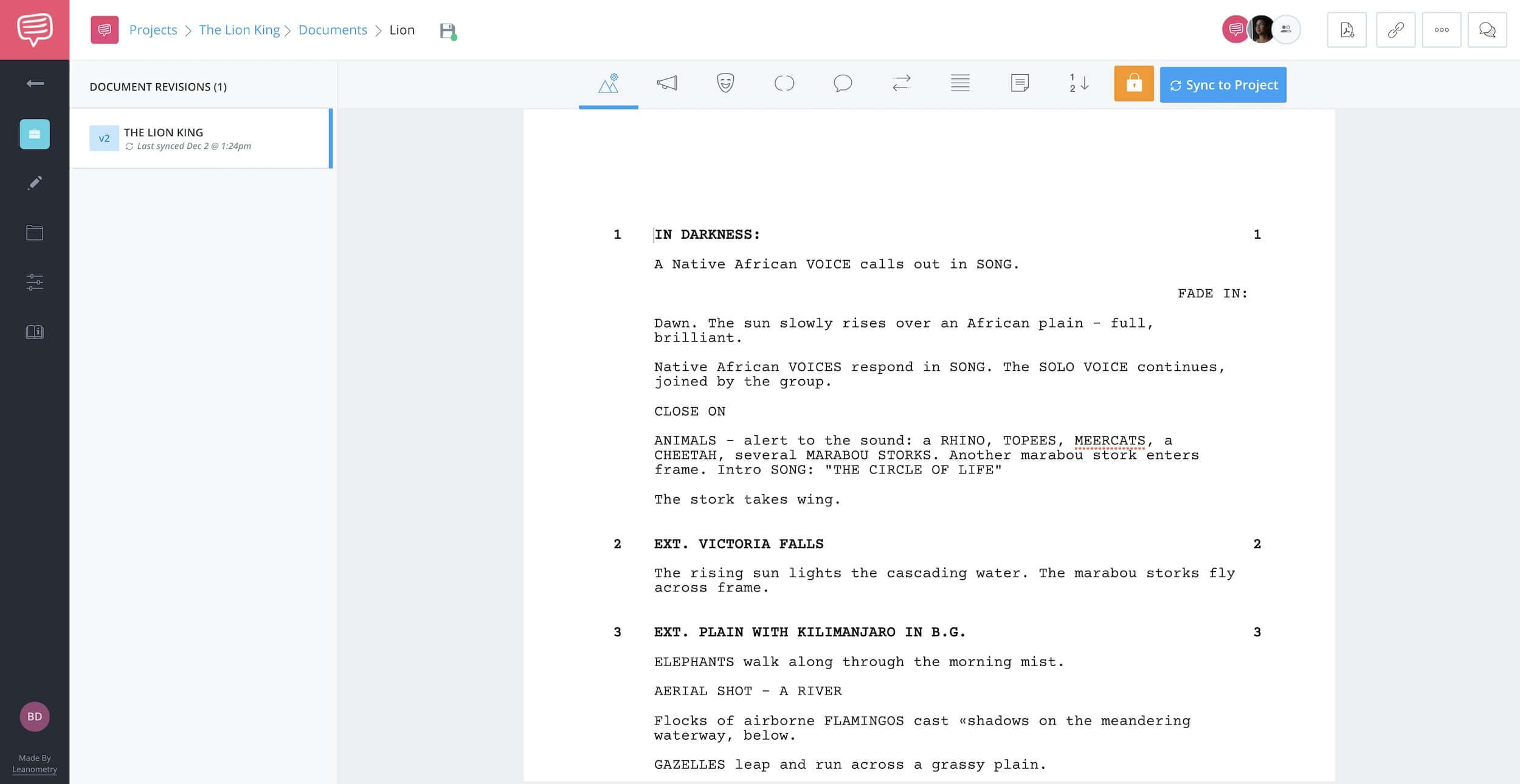
Task: Select the Character mask element tool
Action: [725, 83]
